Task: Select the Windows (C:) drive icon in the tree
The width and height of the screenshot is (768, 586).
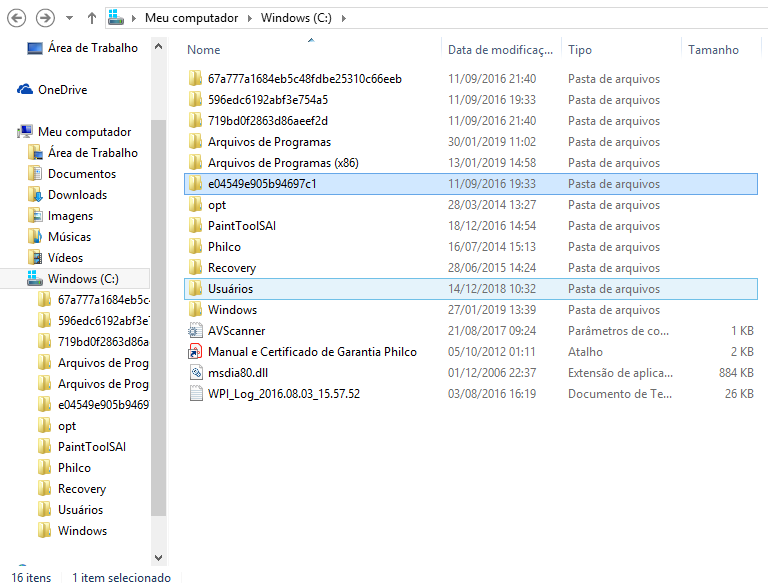Action: (35, 278)
